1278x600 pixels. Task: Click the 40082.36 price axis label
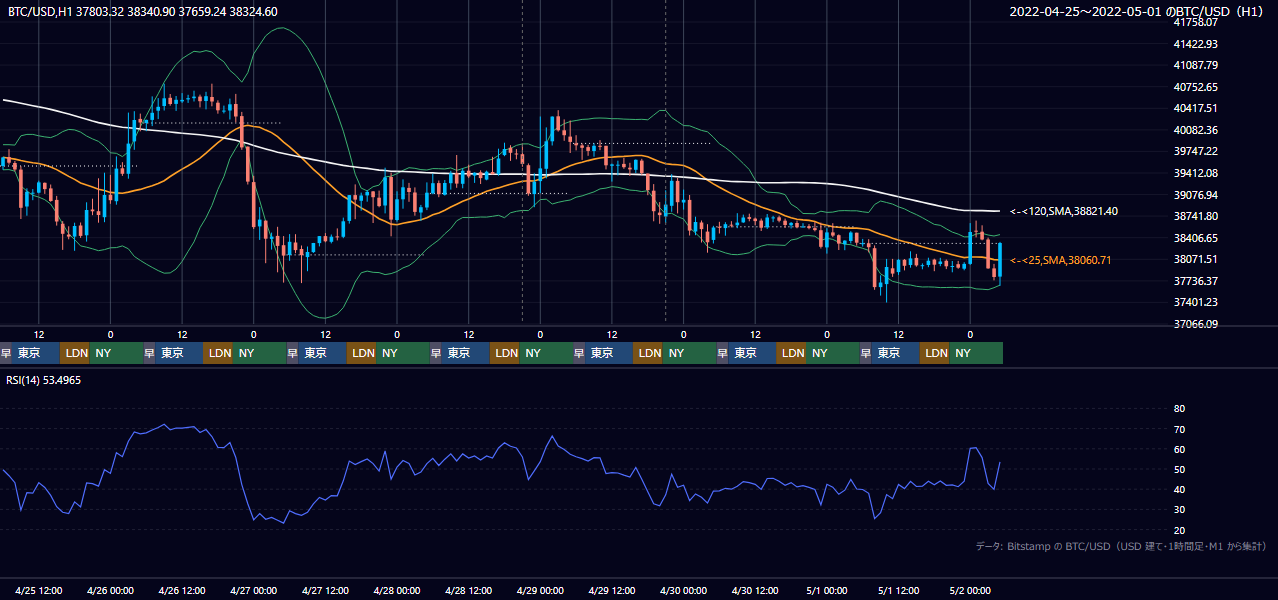(1195, 130)
